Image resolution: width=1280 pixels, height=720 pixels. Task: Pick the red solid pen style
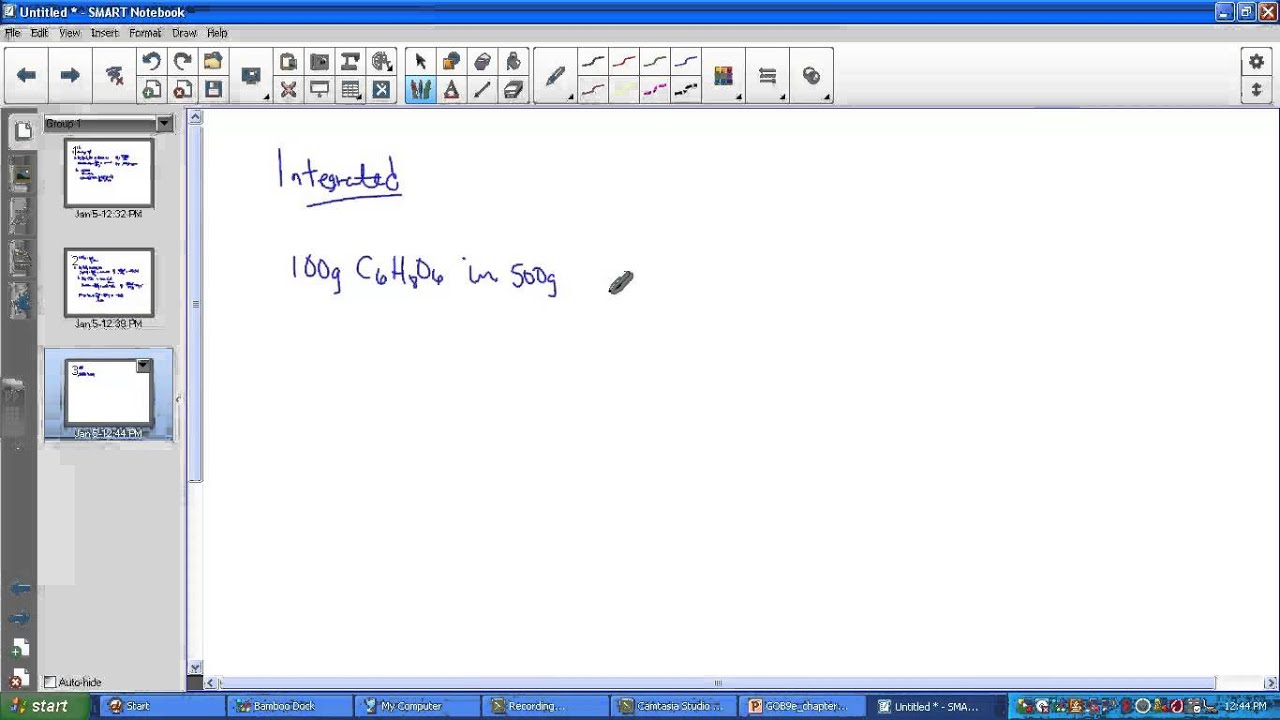tap(624, 62)
